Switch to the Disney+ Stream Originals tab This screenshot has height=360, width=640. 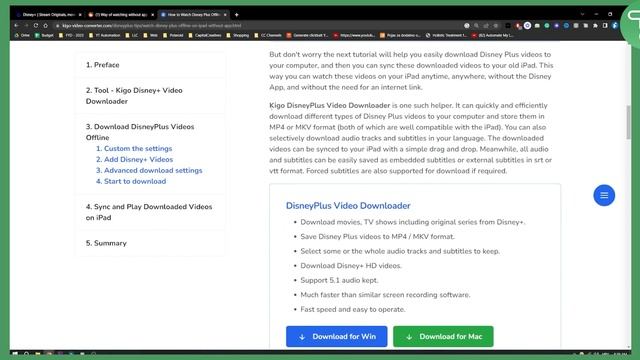click(x=48, y=15)
